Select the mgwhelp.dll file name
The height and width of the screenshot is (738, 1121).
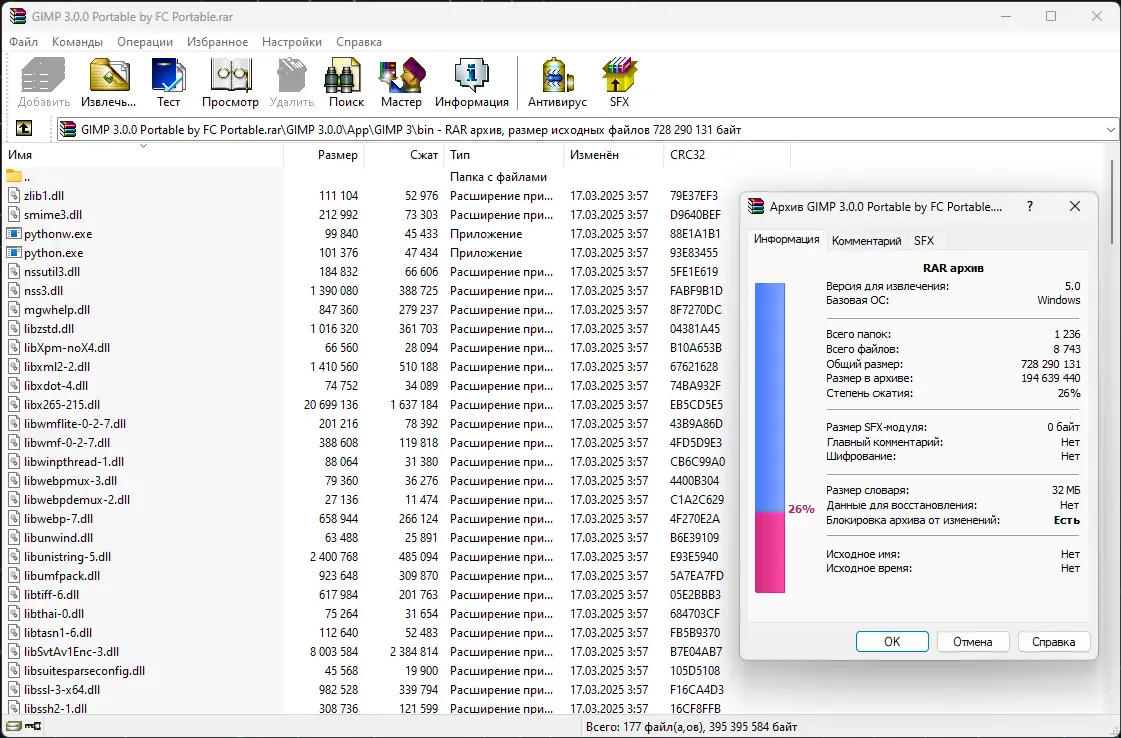pyautogui.click(x=56, y=310)
